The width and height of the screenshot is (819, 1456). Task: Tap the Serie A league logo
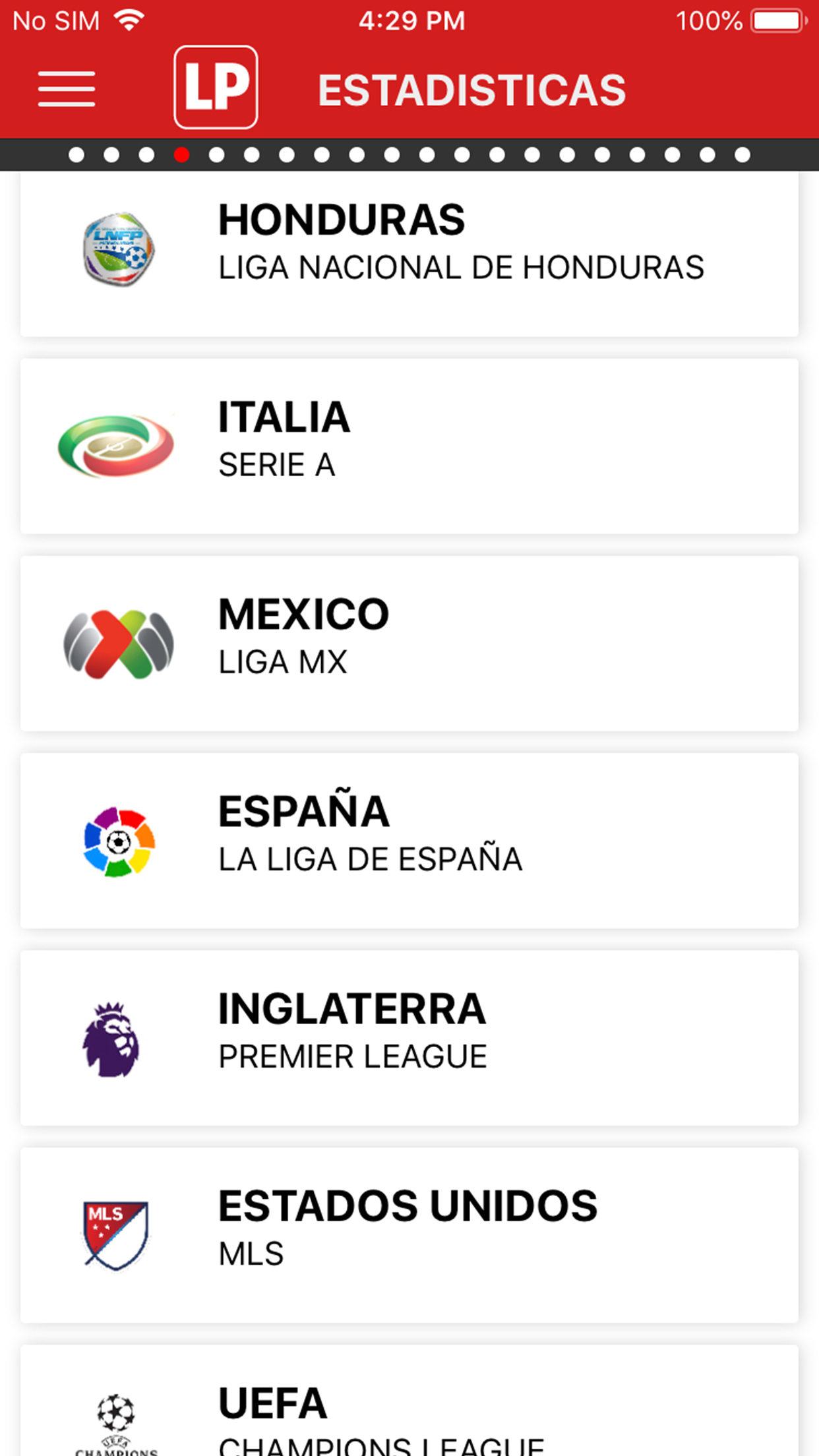[116, 446]
